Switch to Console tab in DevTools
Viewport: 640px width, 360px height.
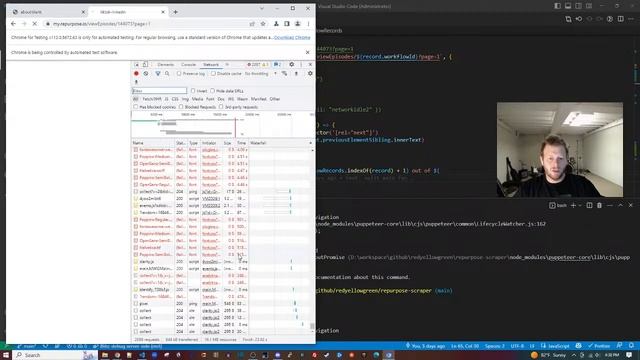coord(189,64)
